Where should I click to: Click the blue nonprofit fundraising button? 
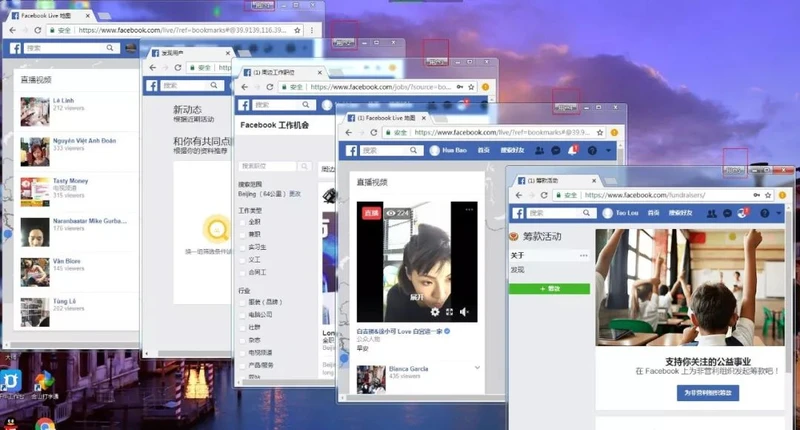(x=708, y=393)
